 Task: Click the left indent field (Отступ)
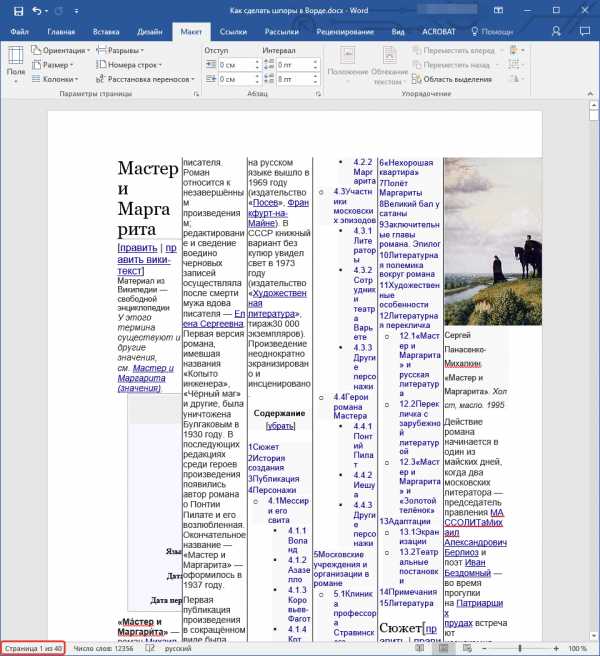(236, 65)
